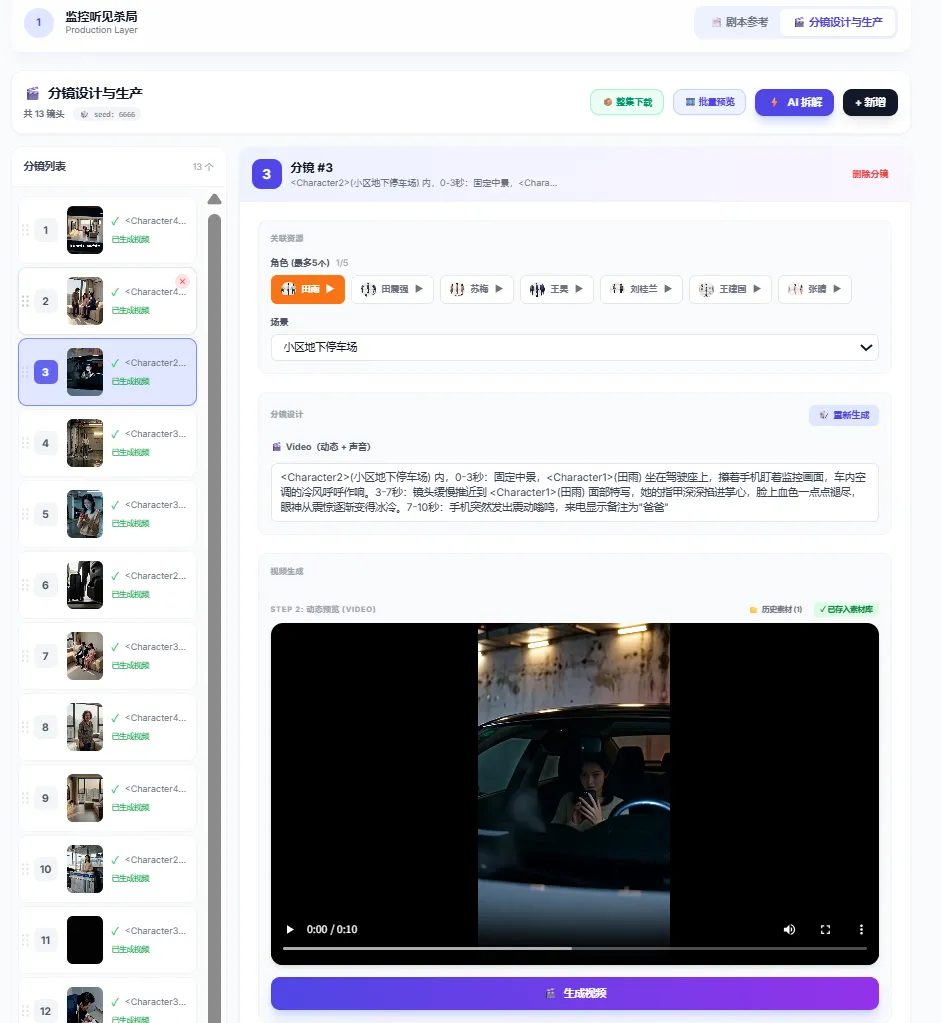This screenshot has height=1023, width=941.
Task: Switch to the 剧本参考 tab
Action: pos(740,22)
